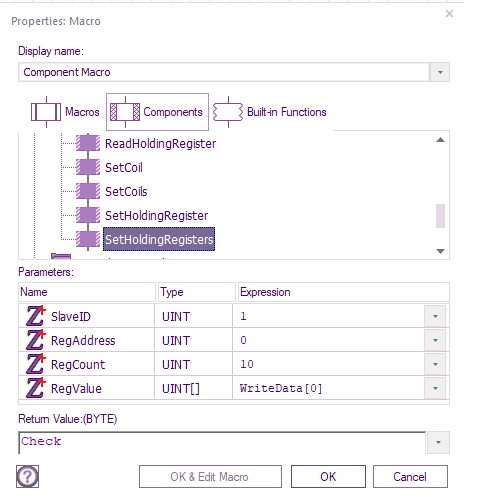Click the SlaveID parameter Z icon
Viewport: 500px width, 502px height.
click(x=35, y=316)
